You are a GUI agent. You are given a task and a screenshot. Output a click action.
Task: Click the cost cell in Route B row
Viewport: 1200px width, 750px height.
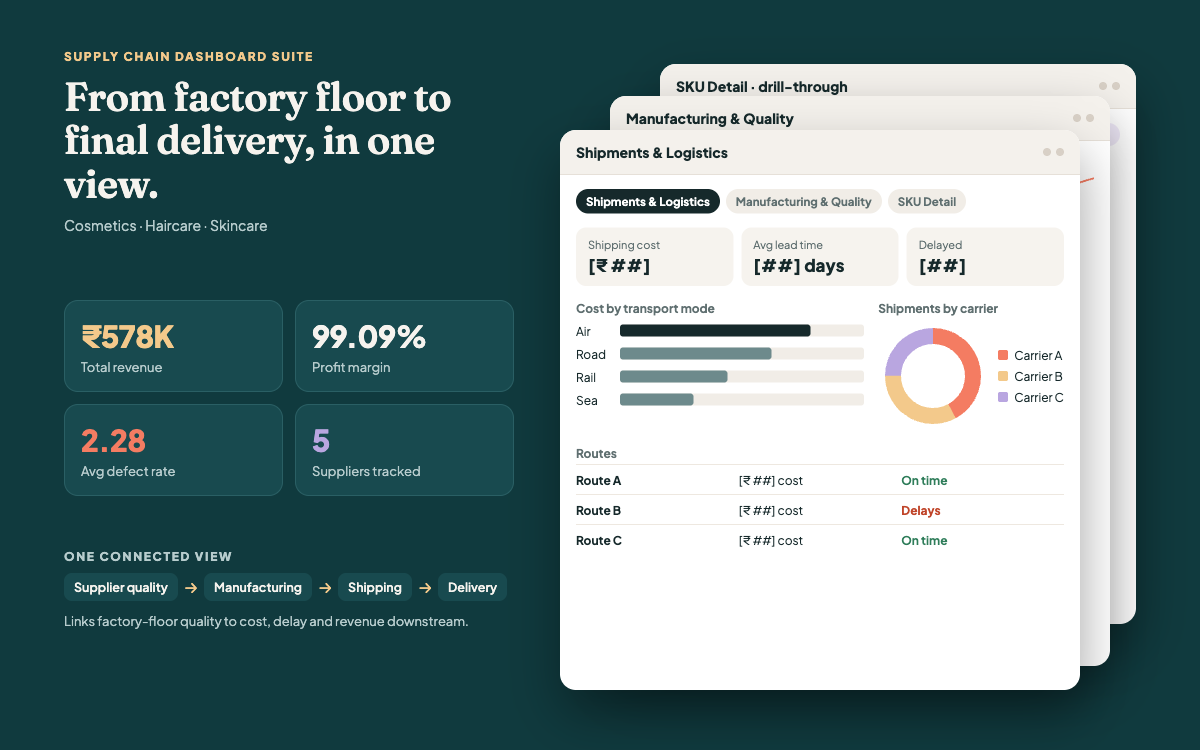pos(771,510)
